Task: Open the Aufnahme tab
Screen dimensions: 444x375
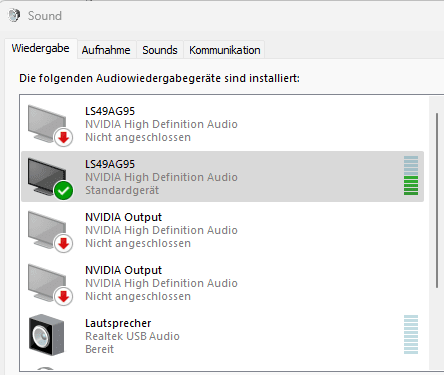Action: coord(106,50)
